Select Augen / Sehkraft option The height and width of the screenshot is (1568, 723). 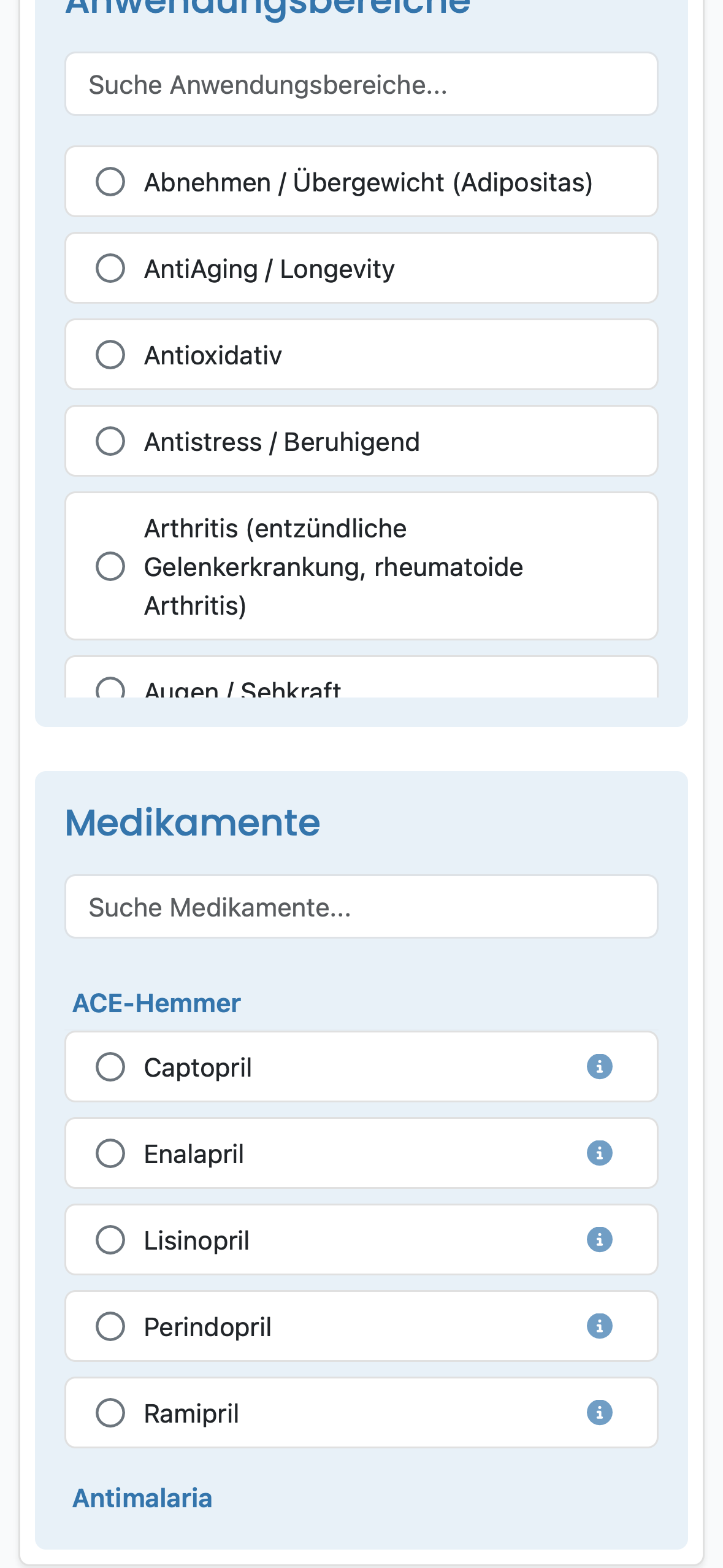pos(361,678)
